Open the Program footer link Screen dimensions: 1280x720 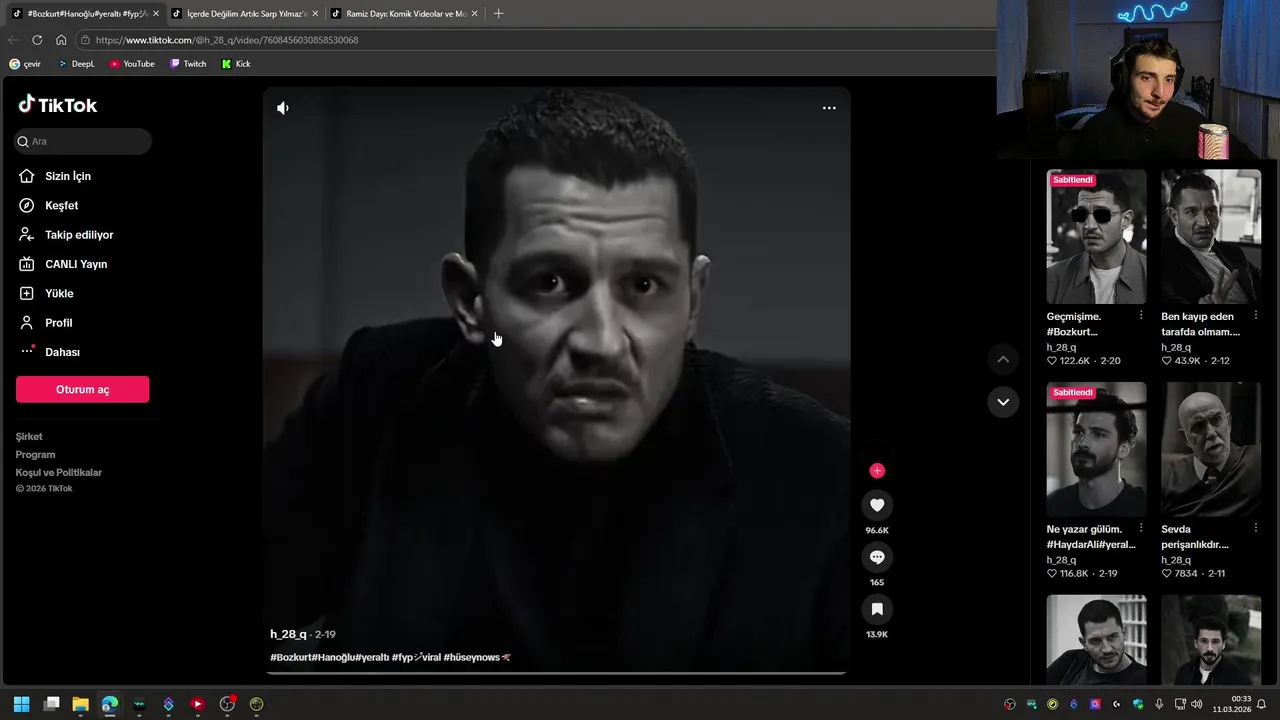(35, 455)
